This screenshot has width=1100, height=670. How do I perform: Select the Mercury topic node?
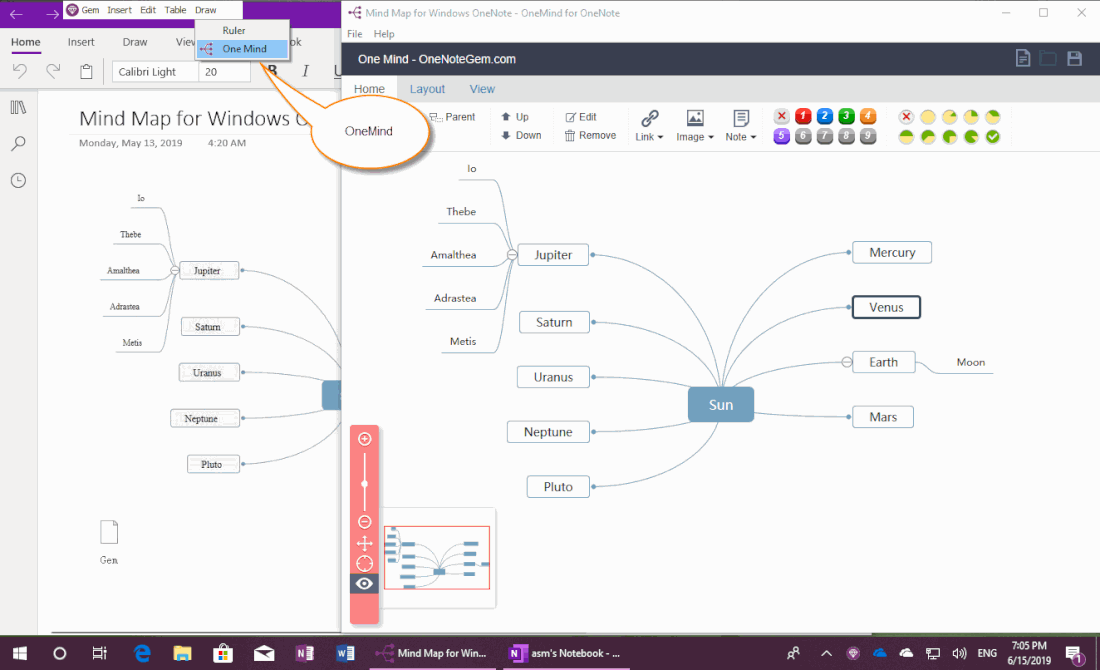pos(892,253)
